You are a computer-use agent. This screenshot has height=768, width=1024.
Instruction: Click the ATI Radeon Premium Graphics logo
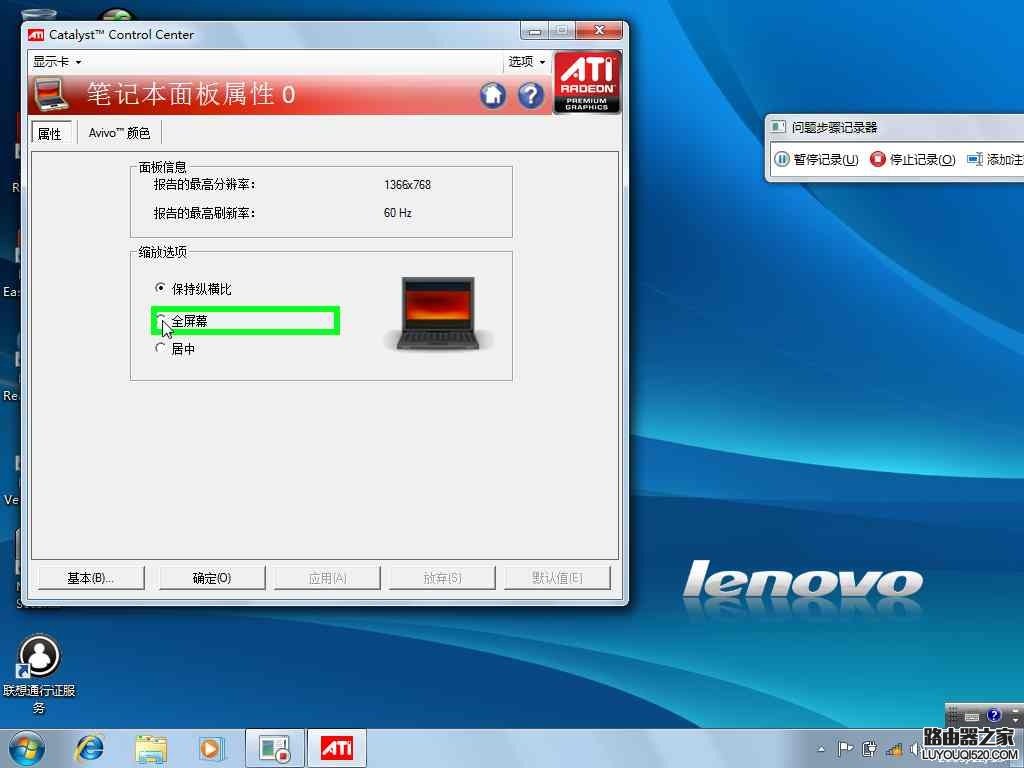(587, 81)
